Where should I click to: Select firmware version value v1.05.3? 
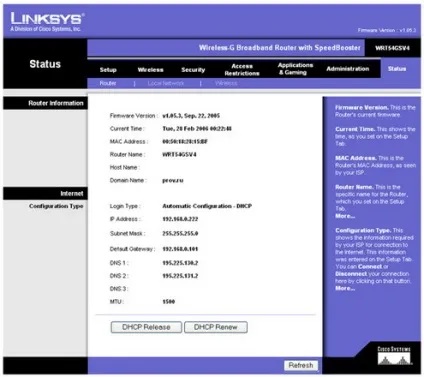191,116
